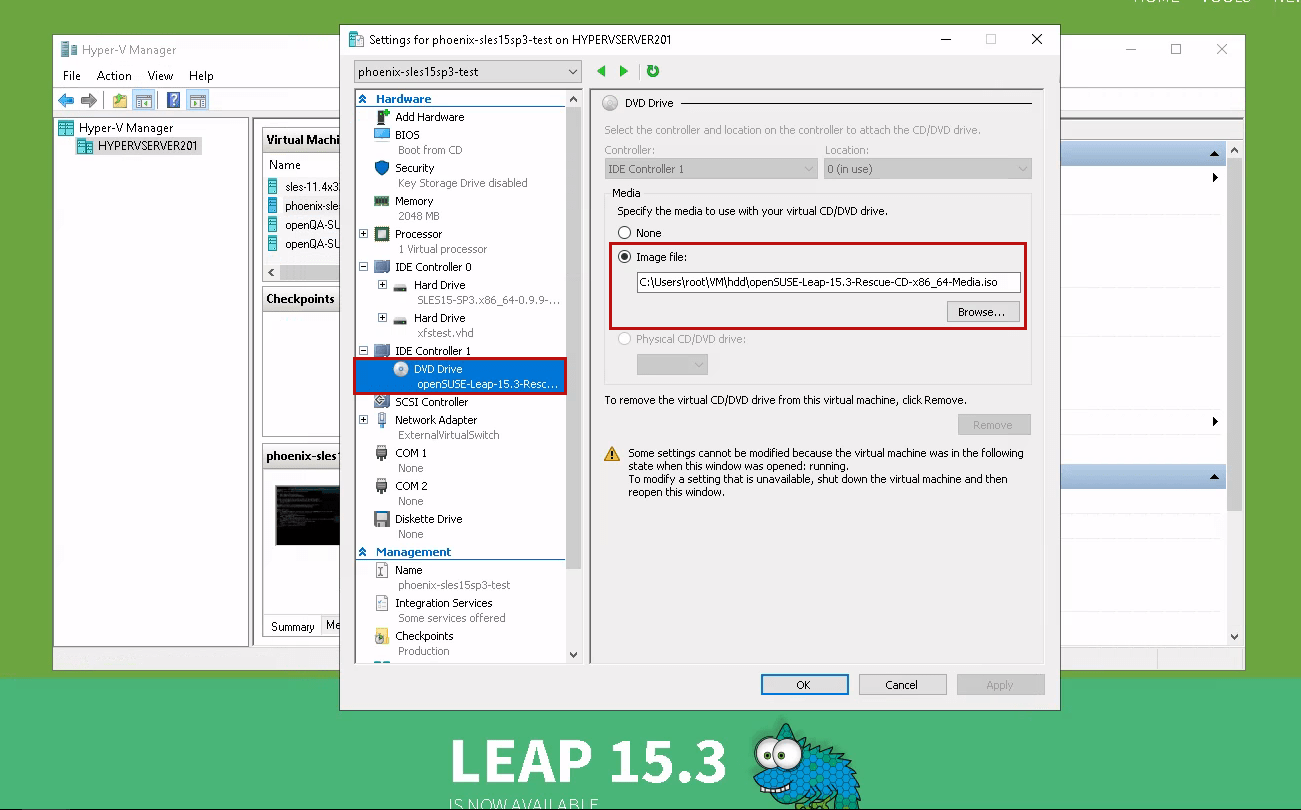Click inside the ISO image path field
This screenshot has width=1301, height=810.
click(828, 282)
